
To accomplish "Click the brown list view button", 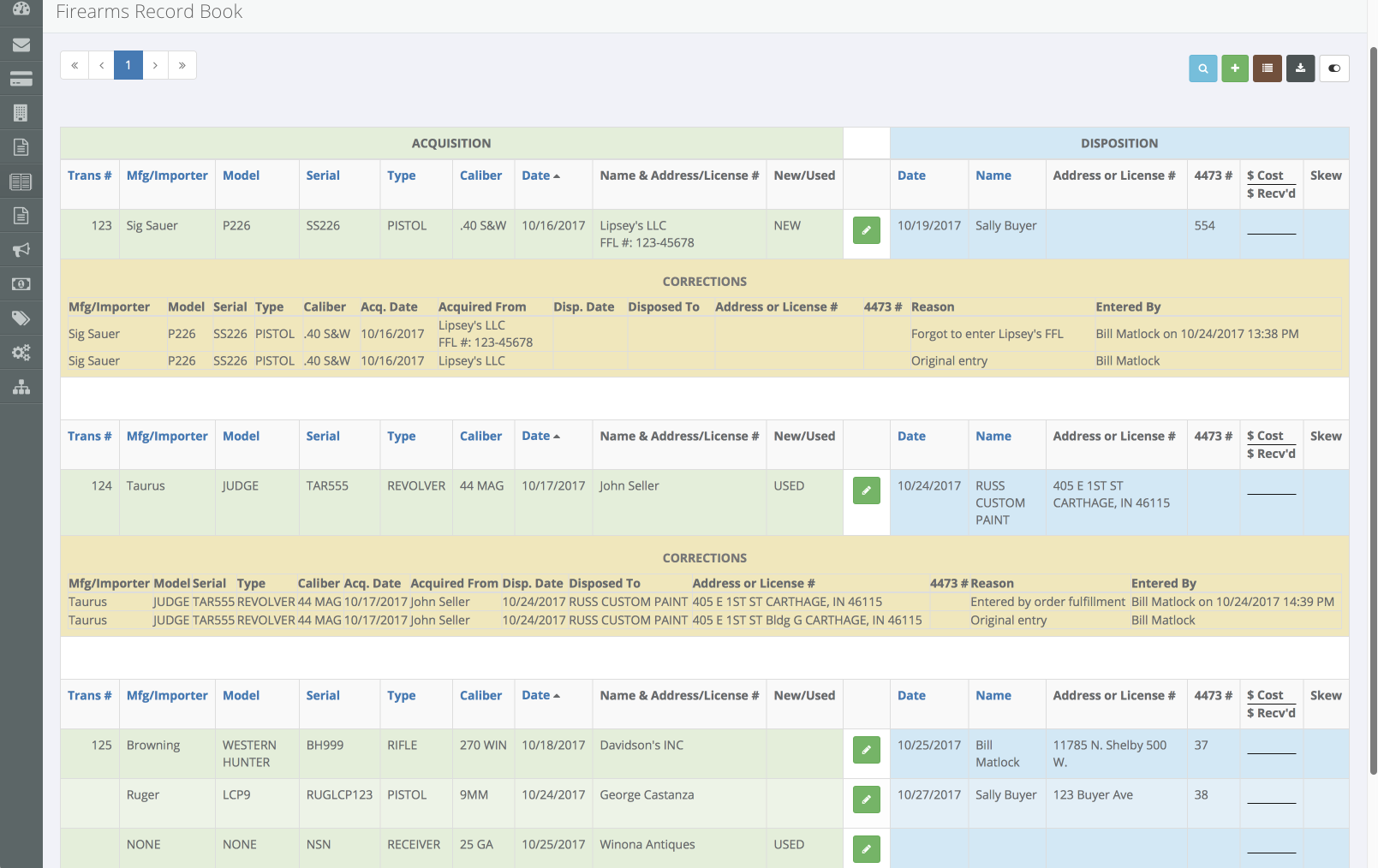I will (x=1268, y=68).
